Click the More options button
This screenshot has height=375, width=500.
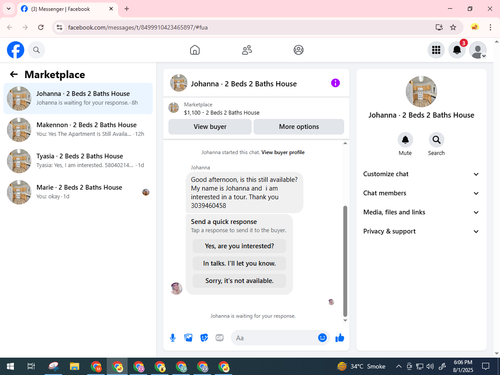[x=299, y=127]
